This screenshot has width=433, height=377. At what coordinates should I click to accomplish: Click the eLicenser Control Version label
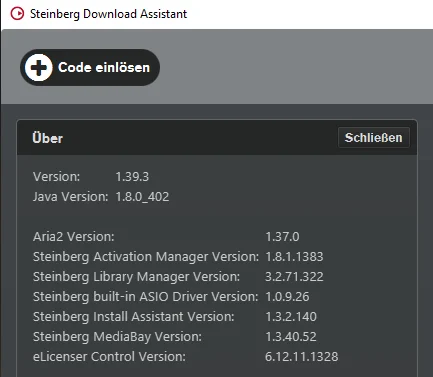tap(109, 357)
